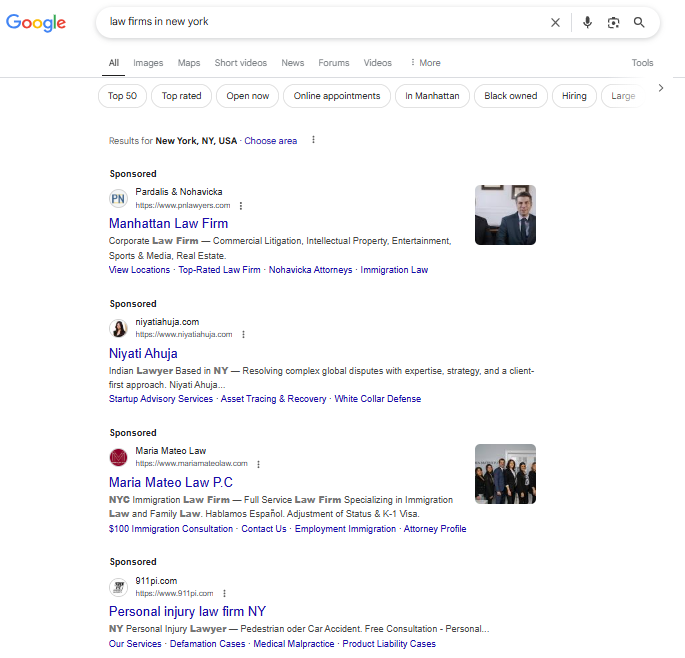Switch to the News tab
This screenshot has height=658, width=685.
coord(293,63)
